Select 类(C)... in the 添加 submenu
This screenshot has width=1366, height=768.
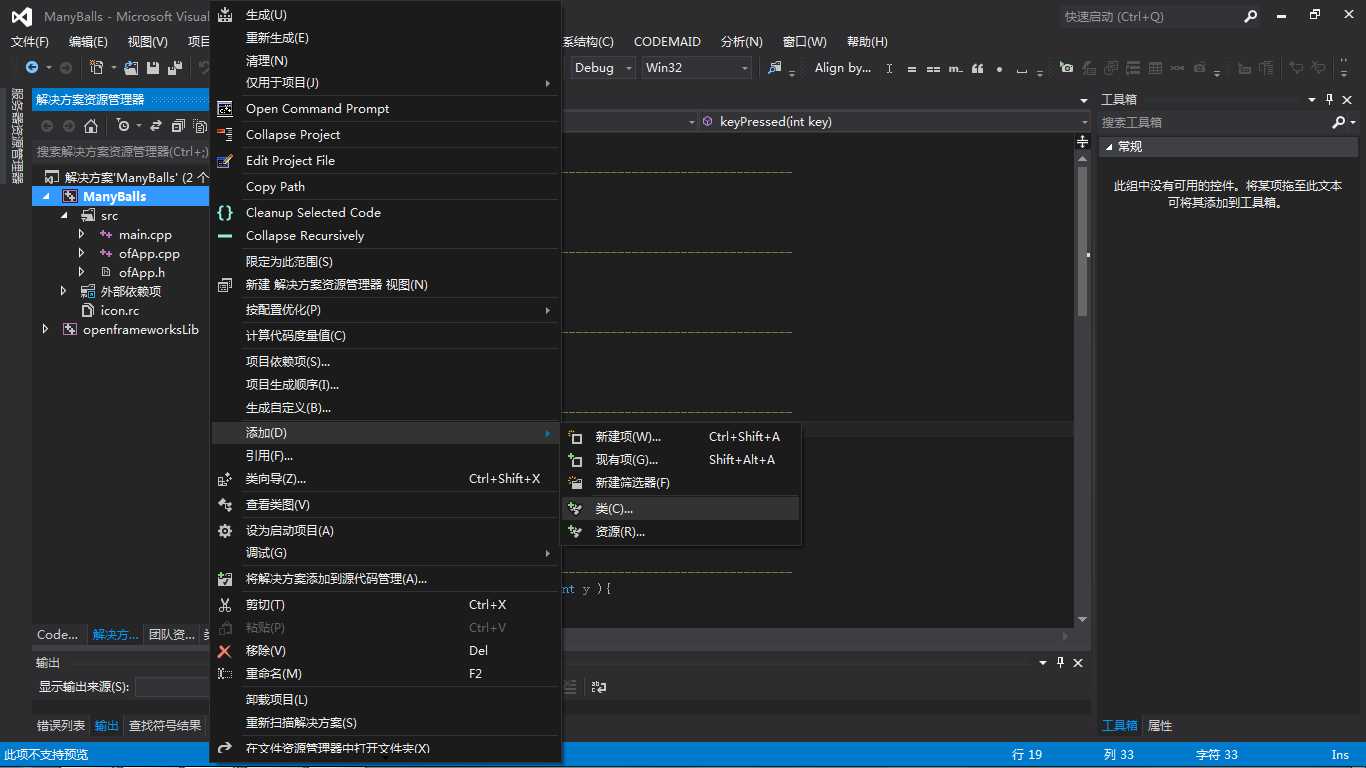(x=614, y=509)
